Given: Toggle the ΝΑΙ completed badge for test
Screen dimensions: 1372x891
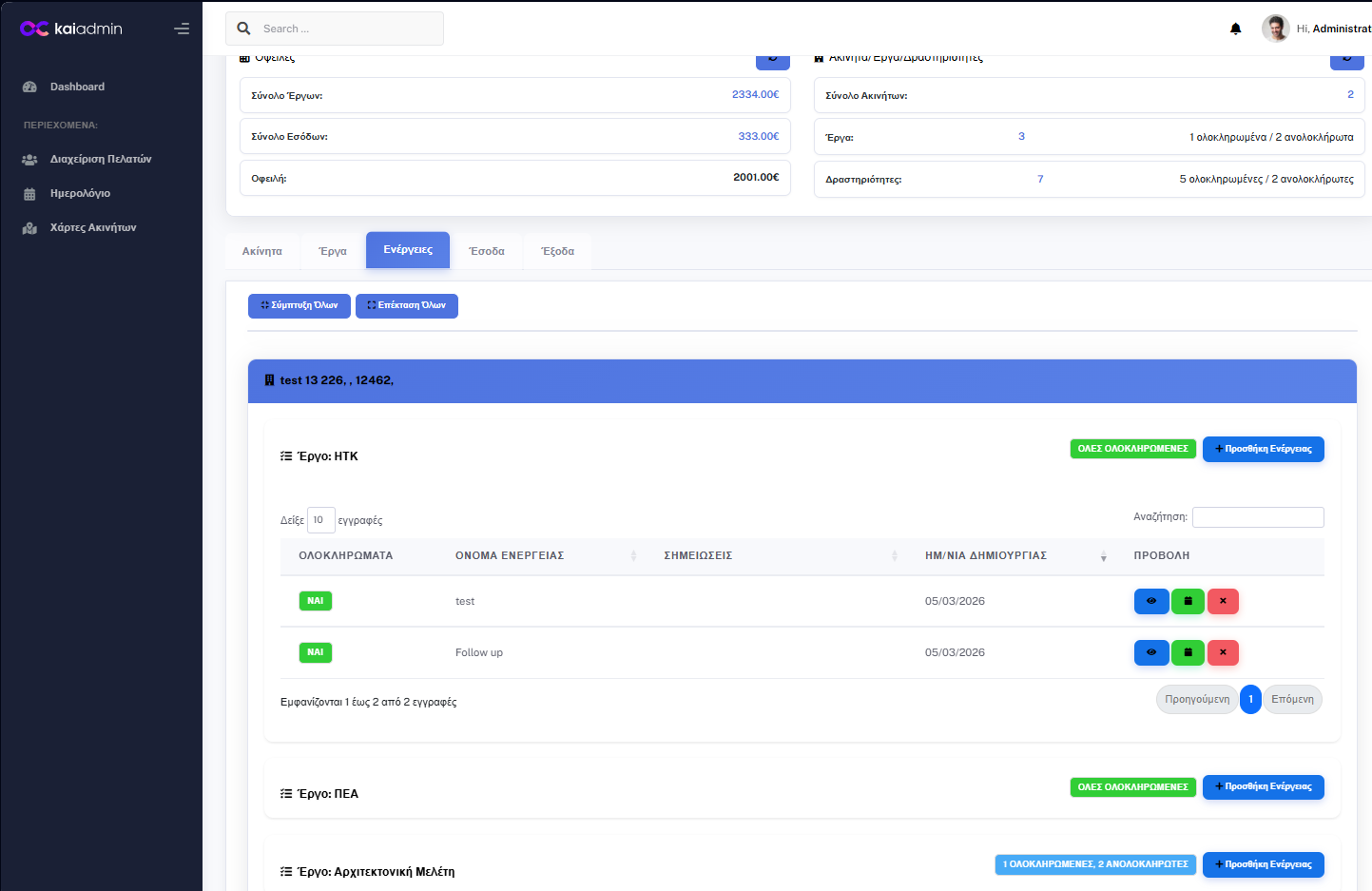Looking at the screenshot, I should [x=315, y=601].
